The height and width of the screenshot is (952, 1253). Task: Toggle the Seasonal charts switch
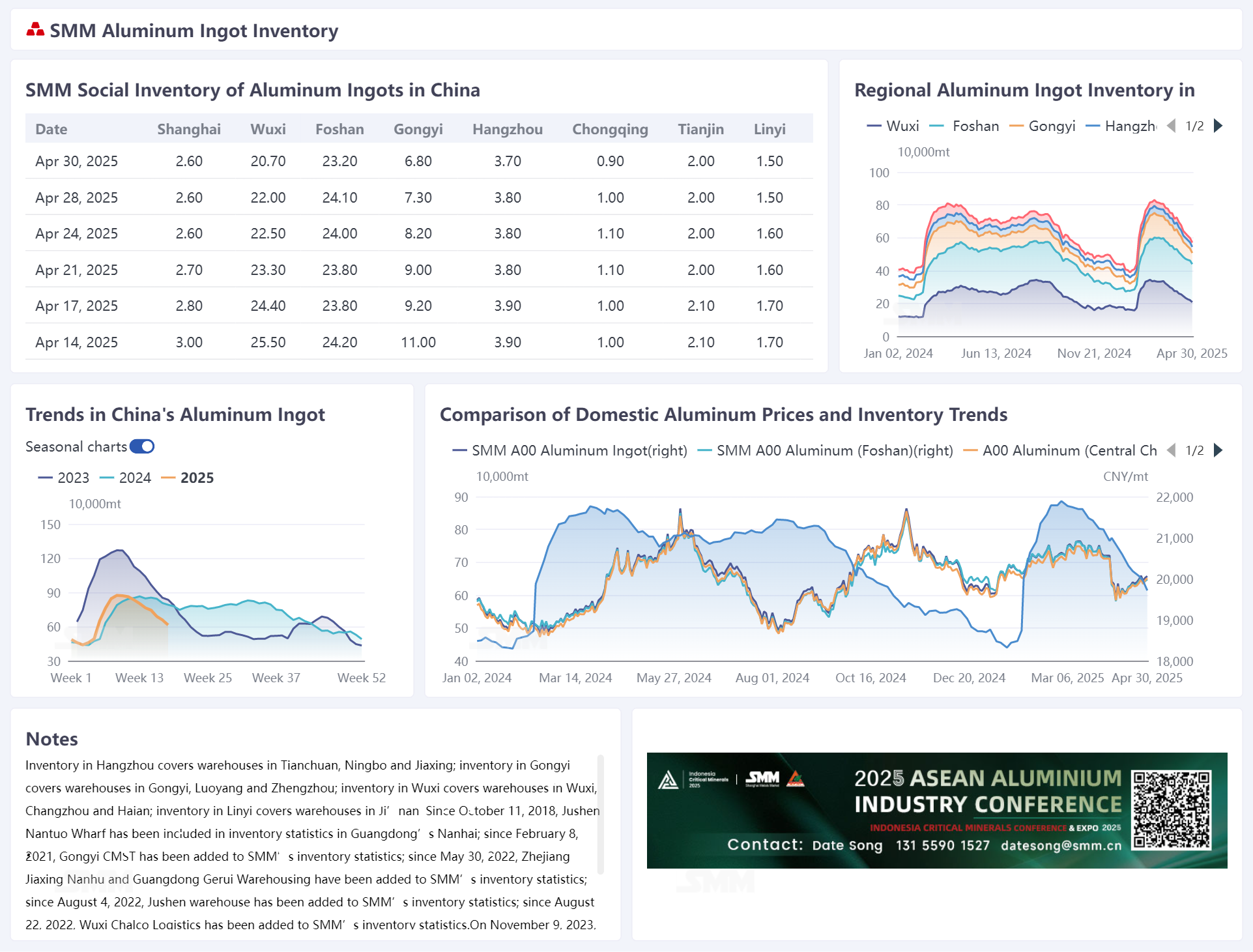142,446
